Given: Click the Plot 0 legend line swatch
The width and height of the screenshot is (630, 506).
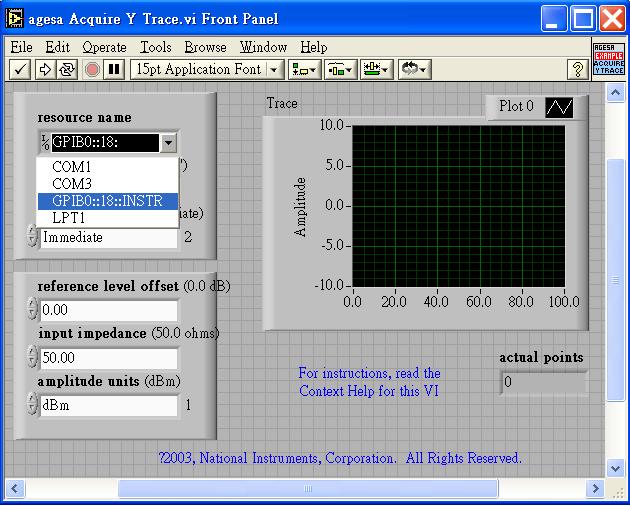Looking at the screenshot, I should point(559,107).
